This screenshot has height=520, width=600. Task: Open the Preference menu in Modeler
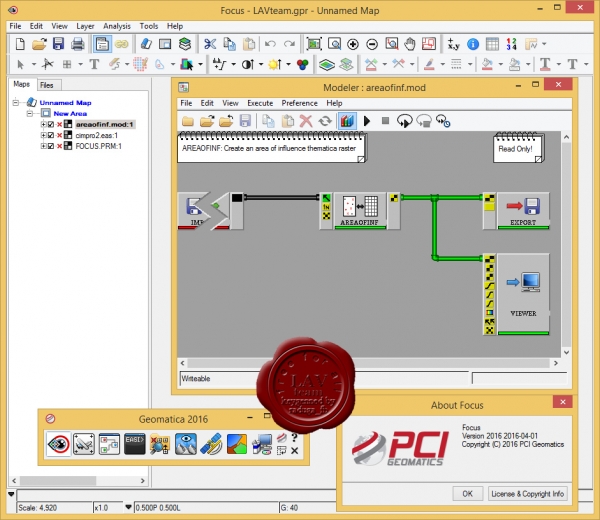click(299, 103)
